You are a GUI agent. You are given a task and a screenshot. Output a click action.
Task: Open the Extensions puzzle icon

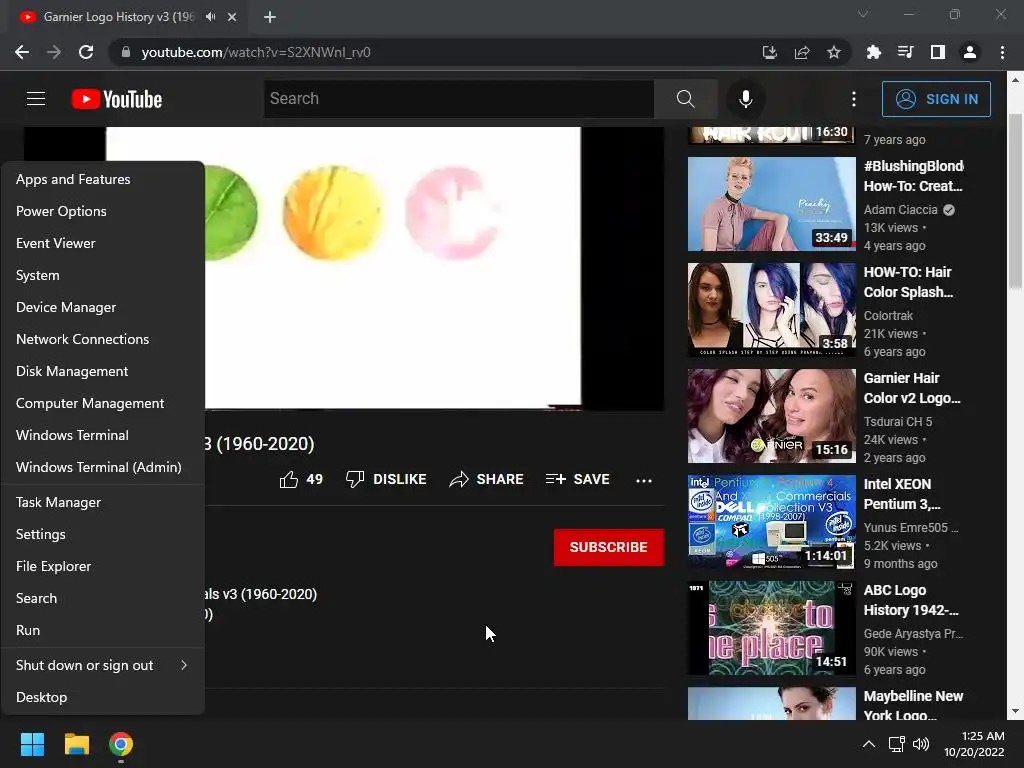(x=873, y=52)
